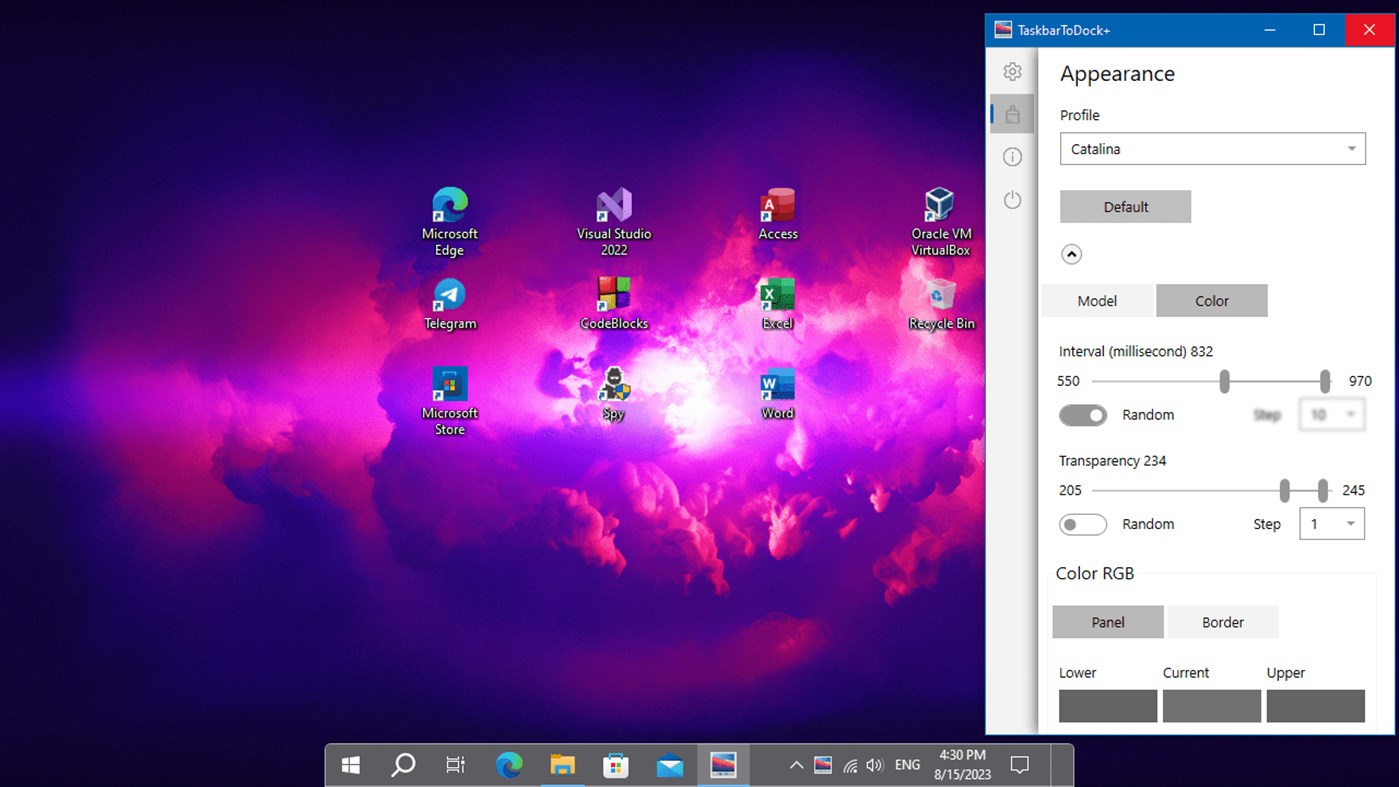Click the power icon in the sidebar
The image size is (1399, 787).
tap(1012, 199)
